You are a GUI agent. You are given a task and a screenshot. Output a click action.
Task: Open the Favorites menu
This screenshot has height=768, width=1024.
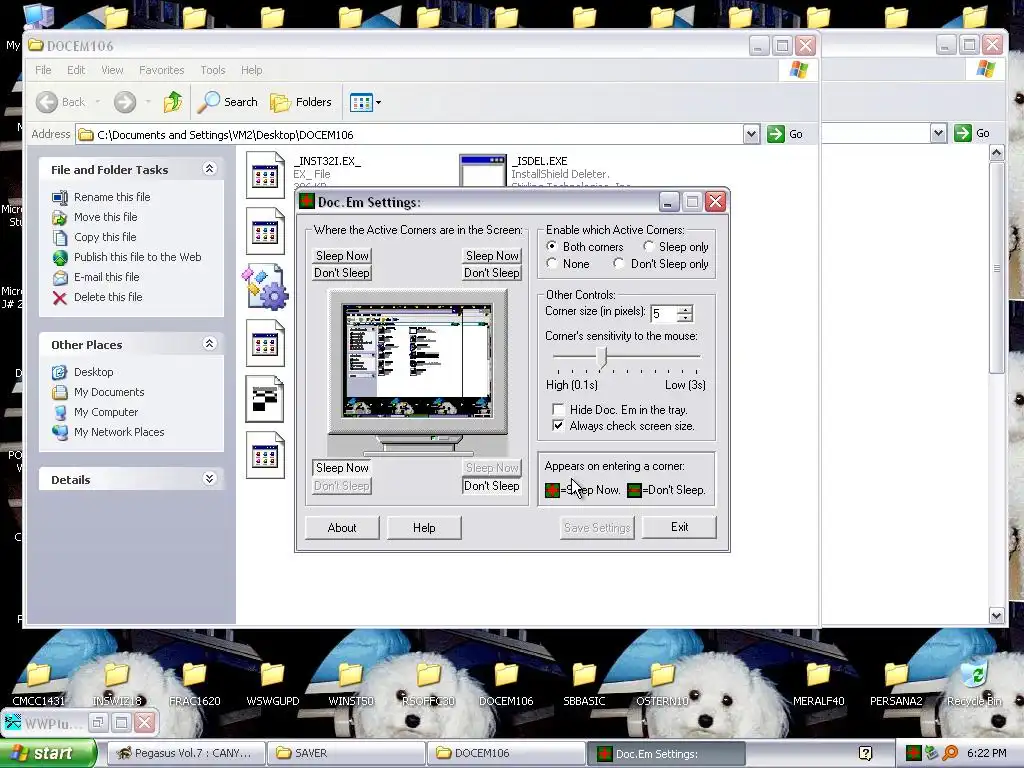click(x=161, y=70)
